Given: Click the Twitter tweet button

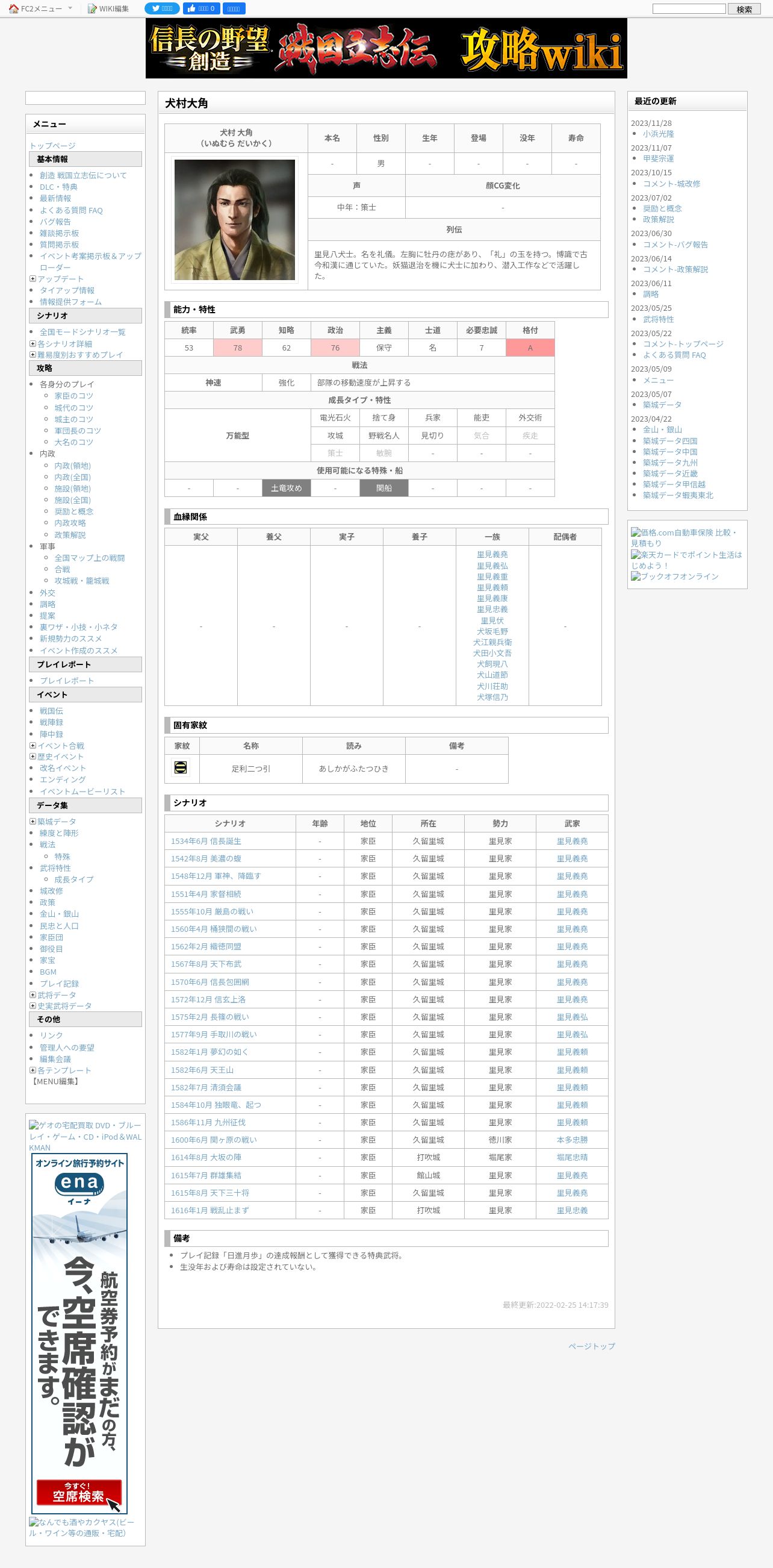Looking at the screenshot, I should pyautogui.click(x=162, y=8).
